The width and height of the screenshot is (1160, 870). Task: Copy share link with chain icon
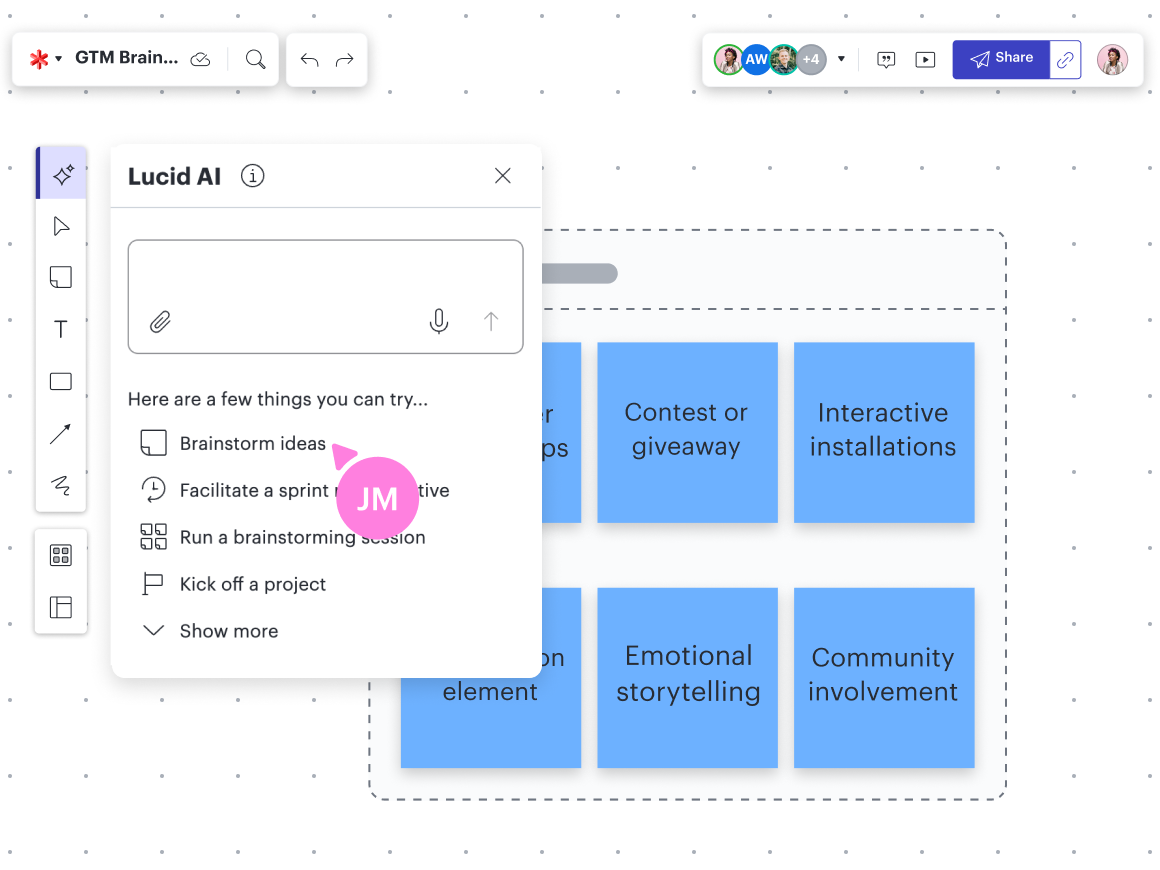(1066, 59)
